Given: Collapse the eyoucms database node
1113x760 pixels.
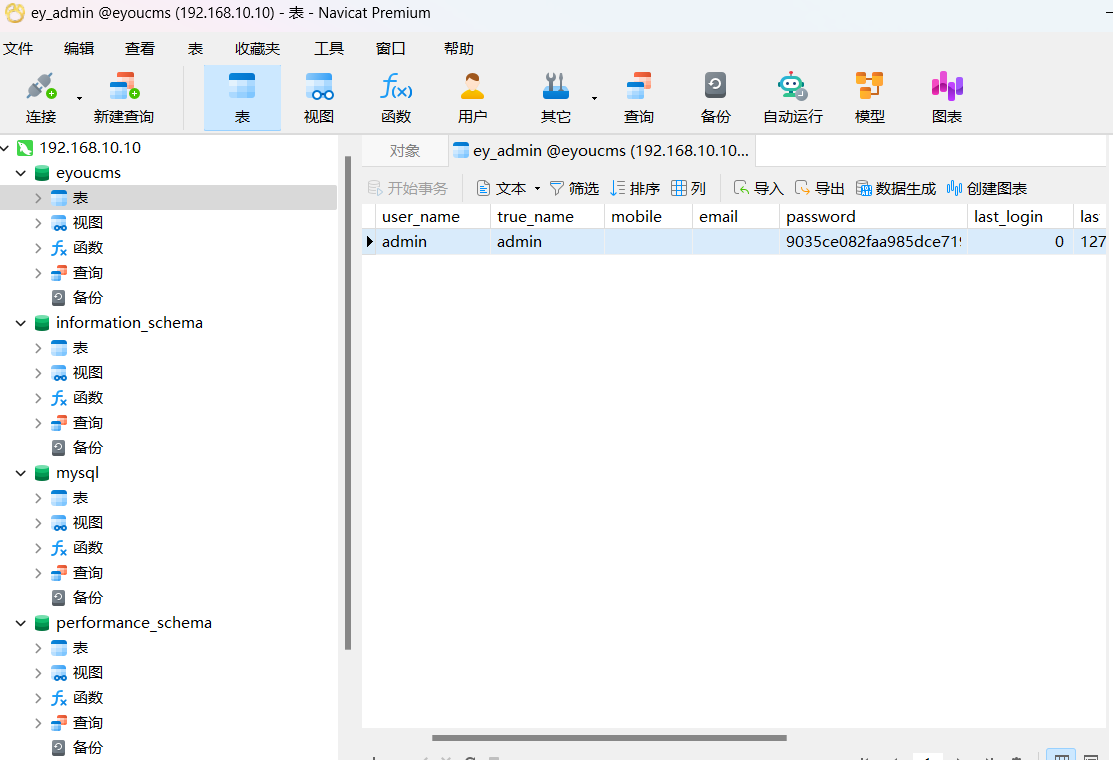Looking at the screenshot, I should [21, 173].
